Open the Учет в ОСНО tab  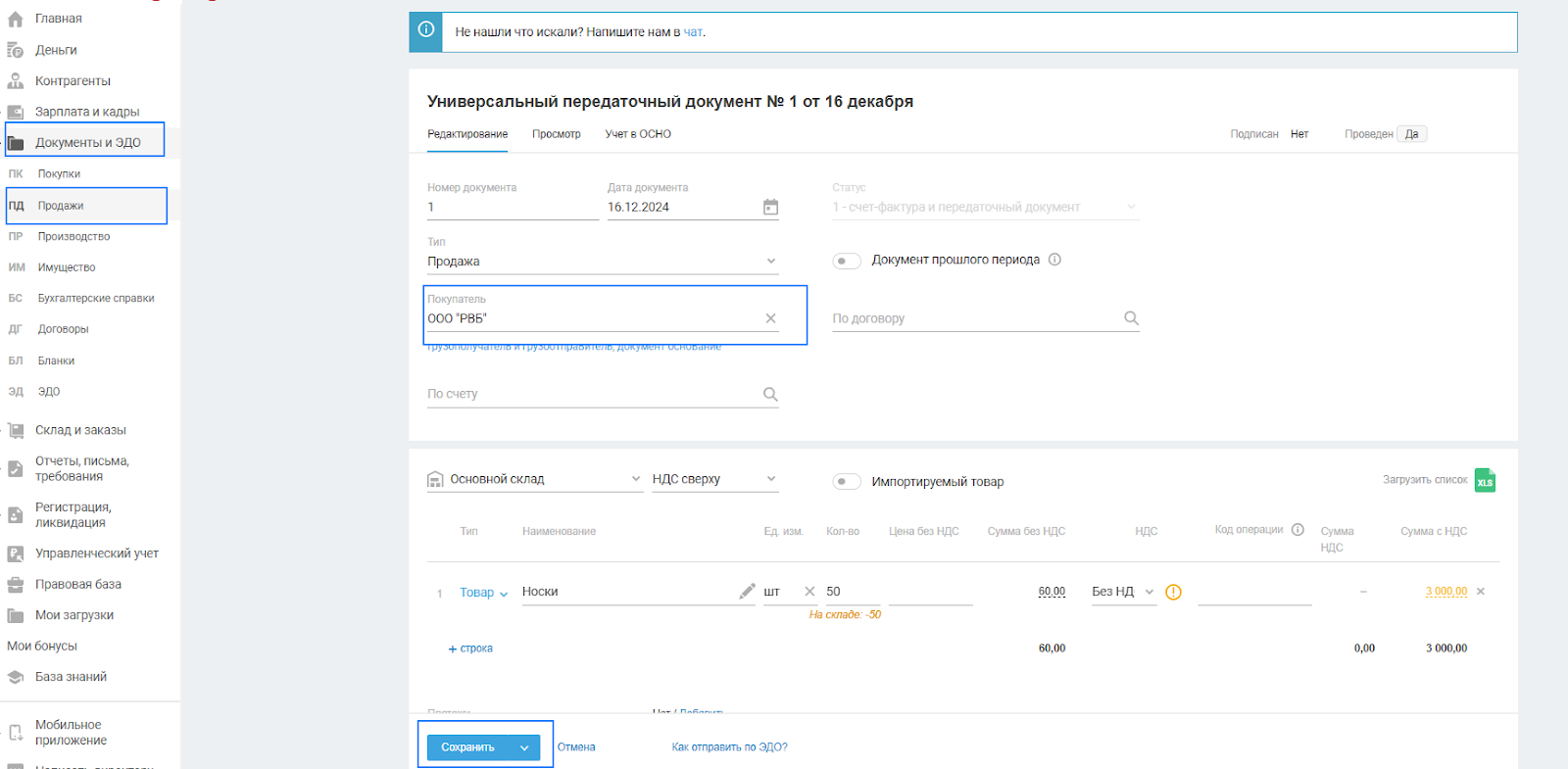coord(638,134)
